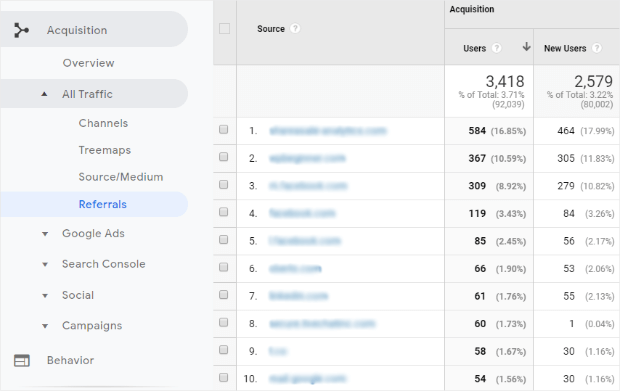Check the box for row 7
620x391 pixels.
point(223,295)
